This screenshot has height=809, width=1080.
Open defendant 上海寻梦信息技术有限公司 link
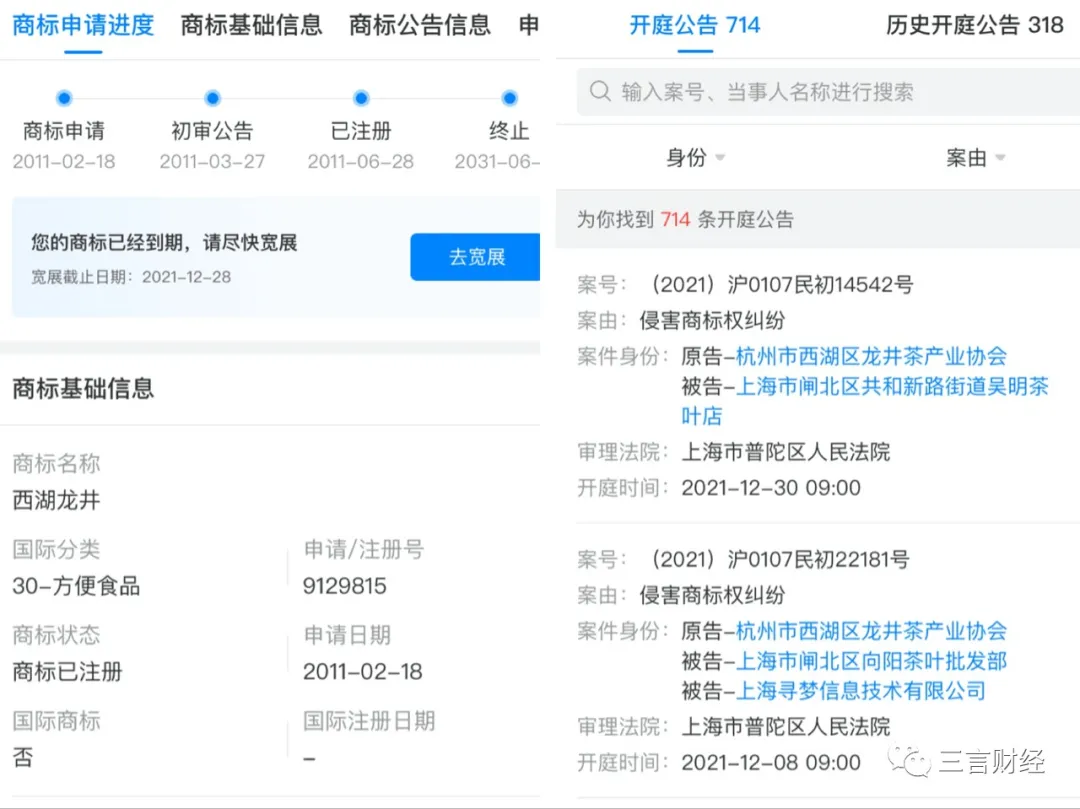pyautogui.click(x=861, y=691)
